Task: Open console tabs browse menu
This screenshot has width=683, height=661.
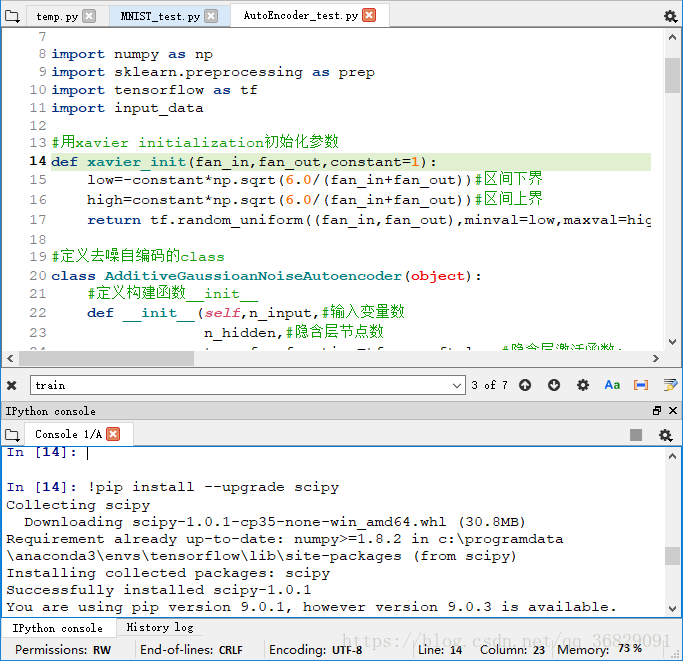Action: 12,435
